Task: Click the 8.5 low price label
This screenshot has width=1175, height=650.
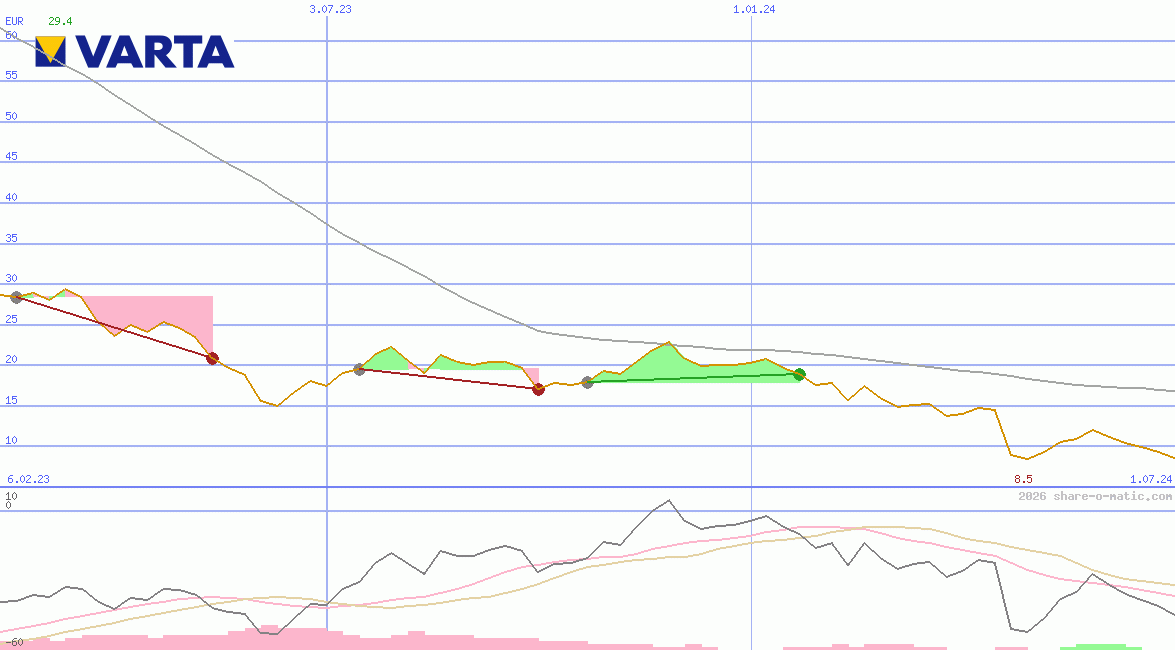Action: [1023, 480]
